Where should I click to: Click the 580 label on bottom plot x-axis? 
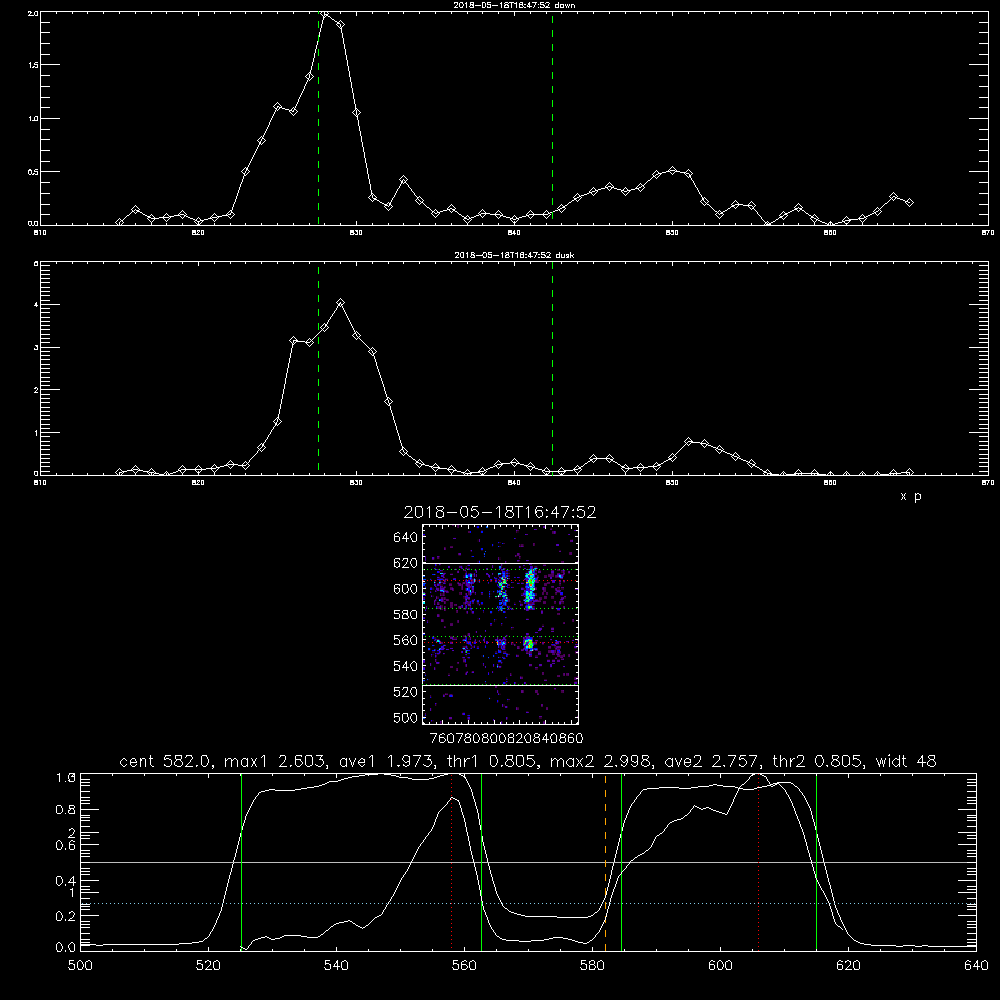[592, 966]
